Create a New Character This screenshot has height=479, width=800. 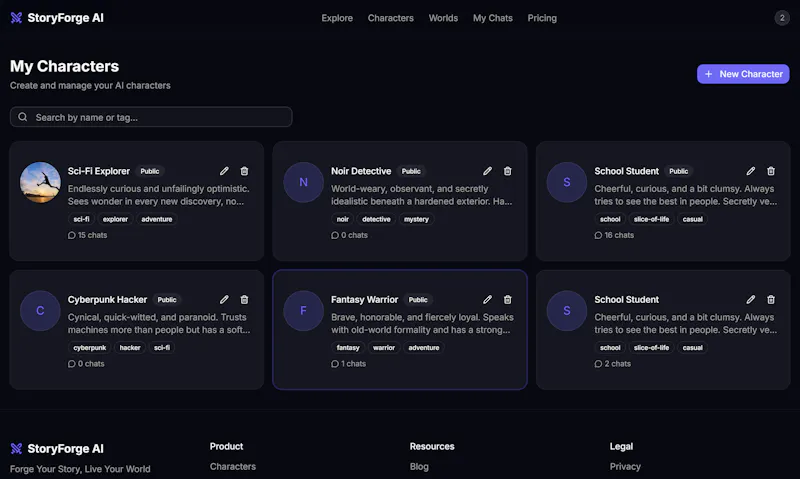[743, 74]
